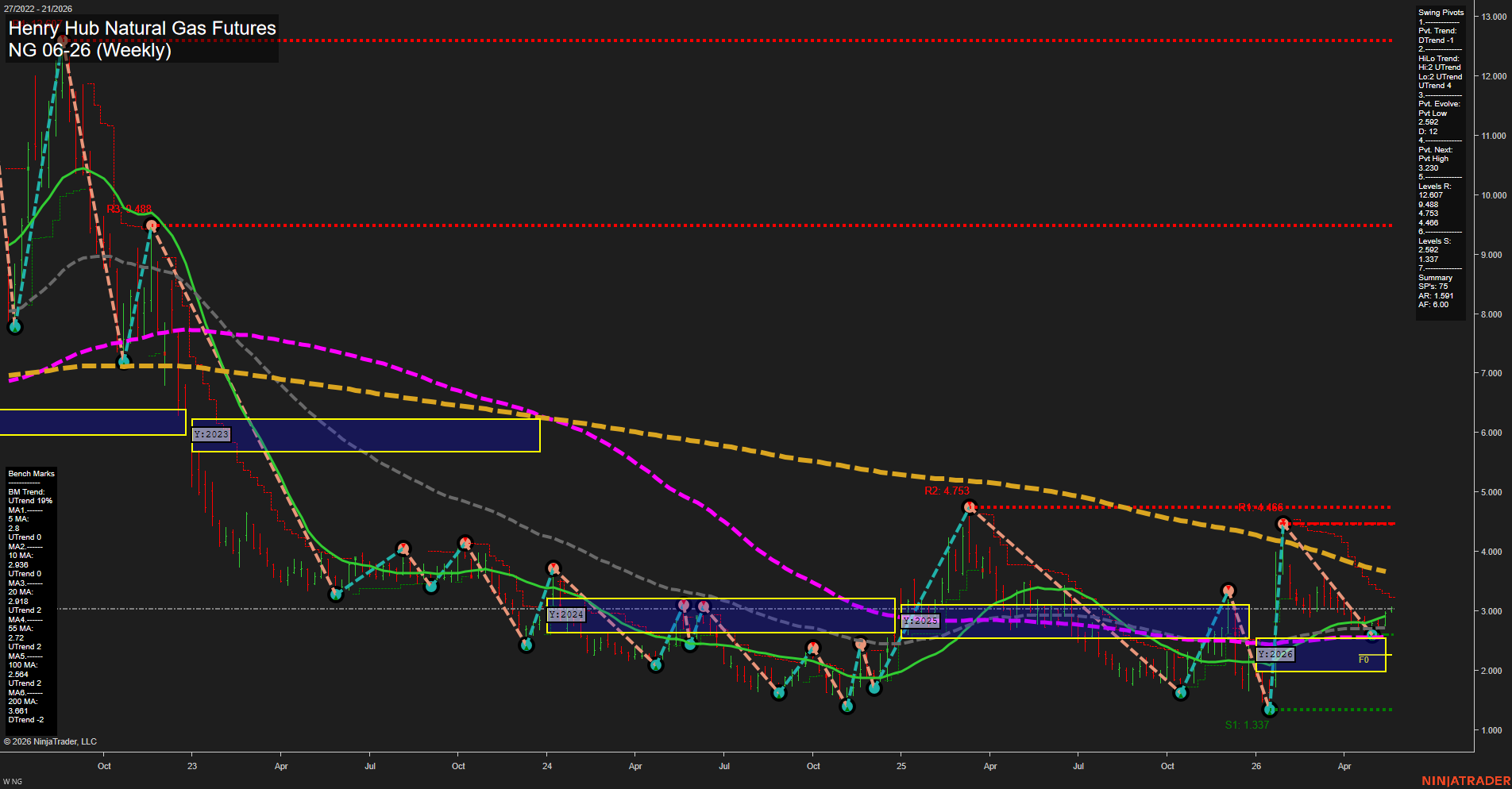Click the SP's: 75 summary value
Viewport: 1512px width, 789px height.
tap(1433, 287)
